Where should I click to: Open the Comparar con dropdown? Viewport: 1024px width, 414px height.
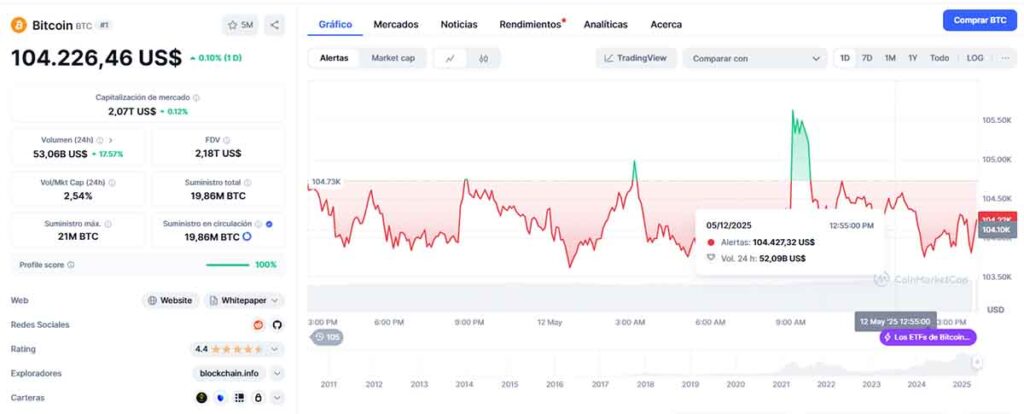[x=755, y=58]
